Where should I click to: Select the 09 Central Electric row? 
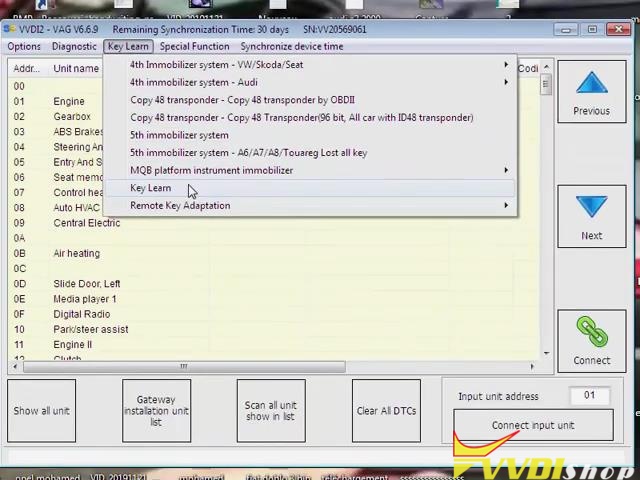[x=273, y=223]
